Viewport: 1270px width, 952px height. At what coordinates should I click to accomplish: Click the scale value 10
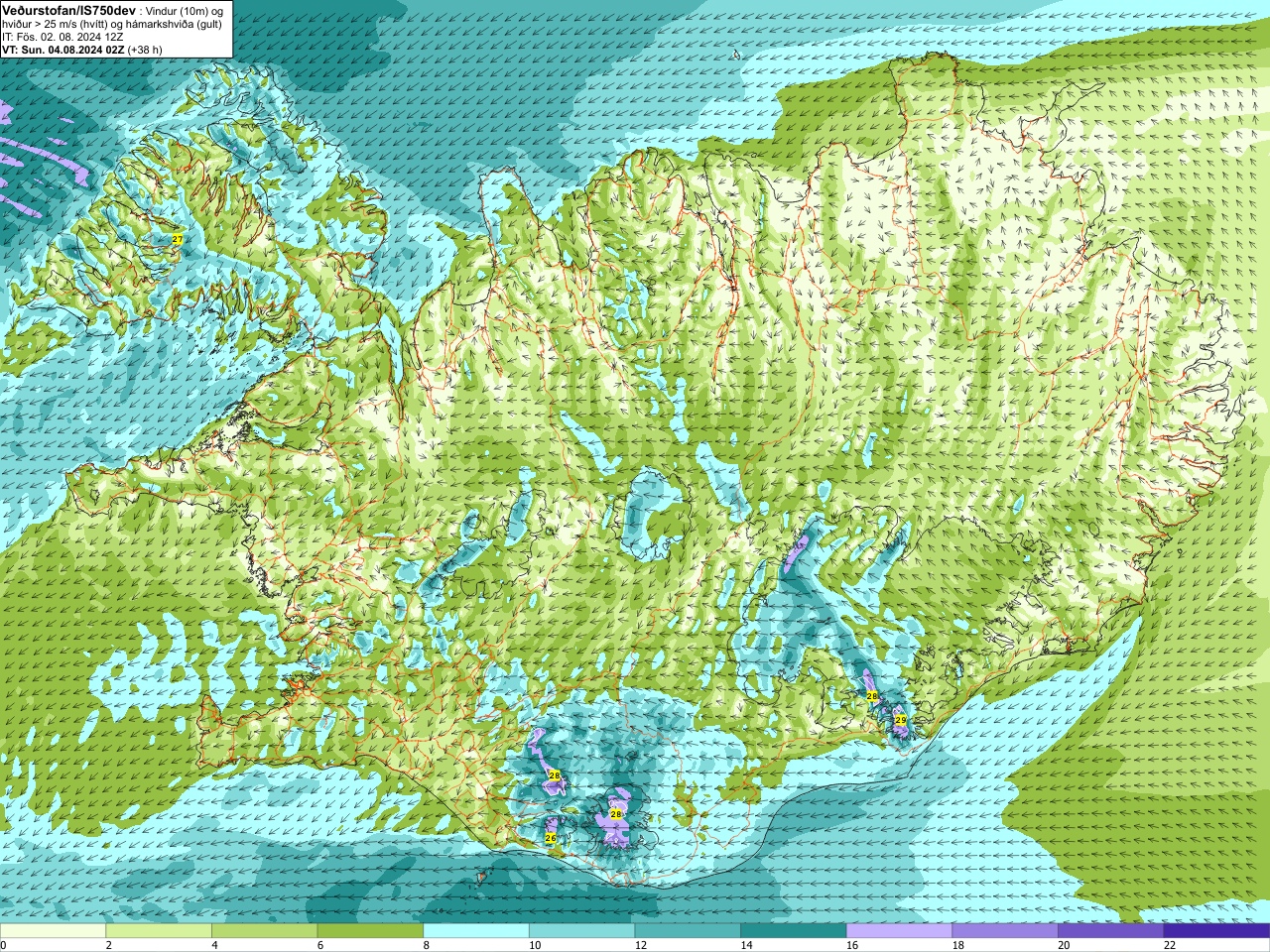(x=535, y=945)
